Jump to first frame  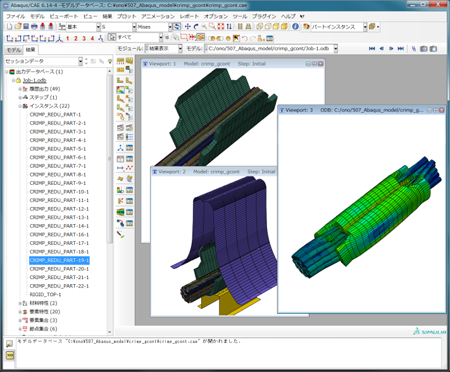[x=372, y=49]
